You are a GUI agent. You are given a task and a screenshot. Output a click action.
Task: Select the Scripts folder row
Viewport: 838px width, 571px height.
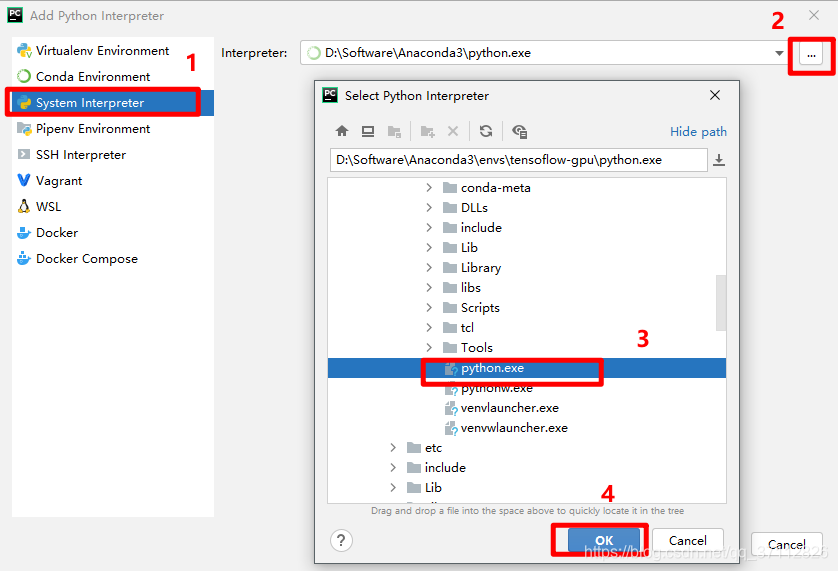click(x=526, y=307)
